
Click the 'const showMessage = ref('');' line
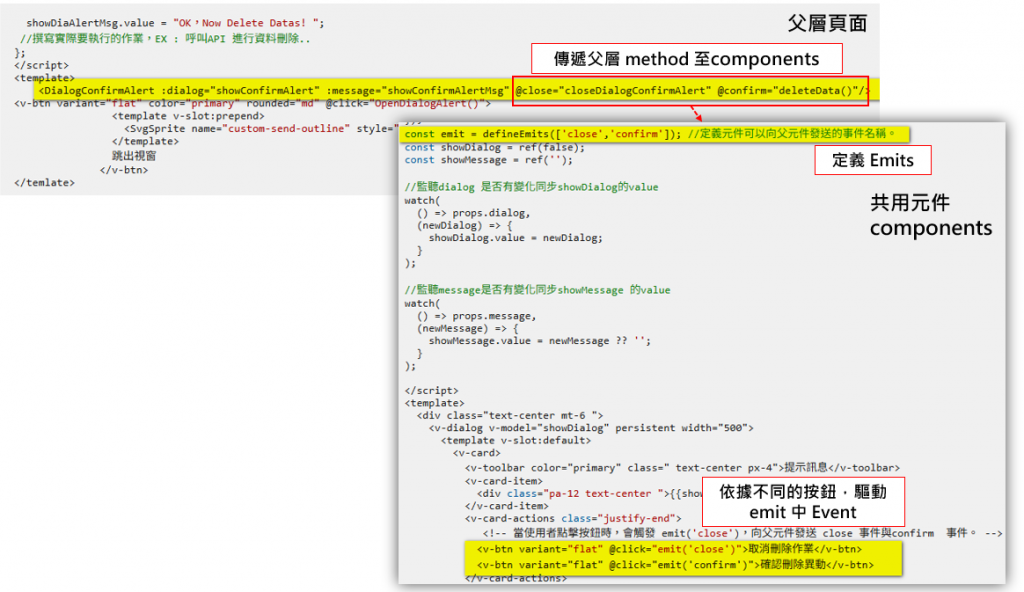click(x=488, y=159)
